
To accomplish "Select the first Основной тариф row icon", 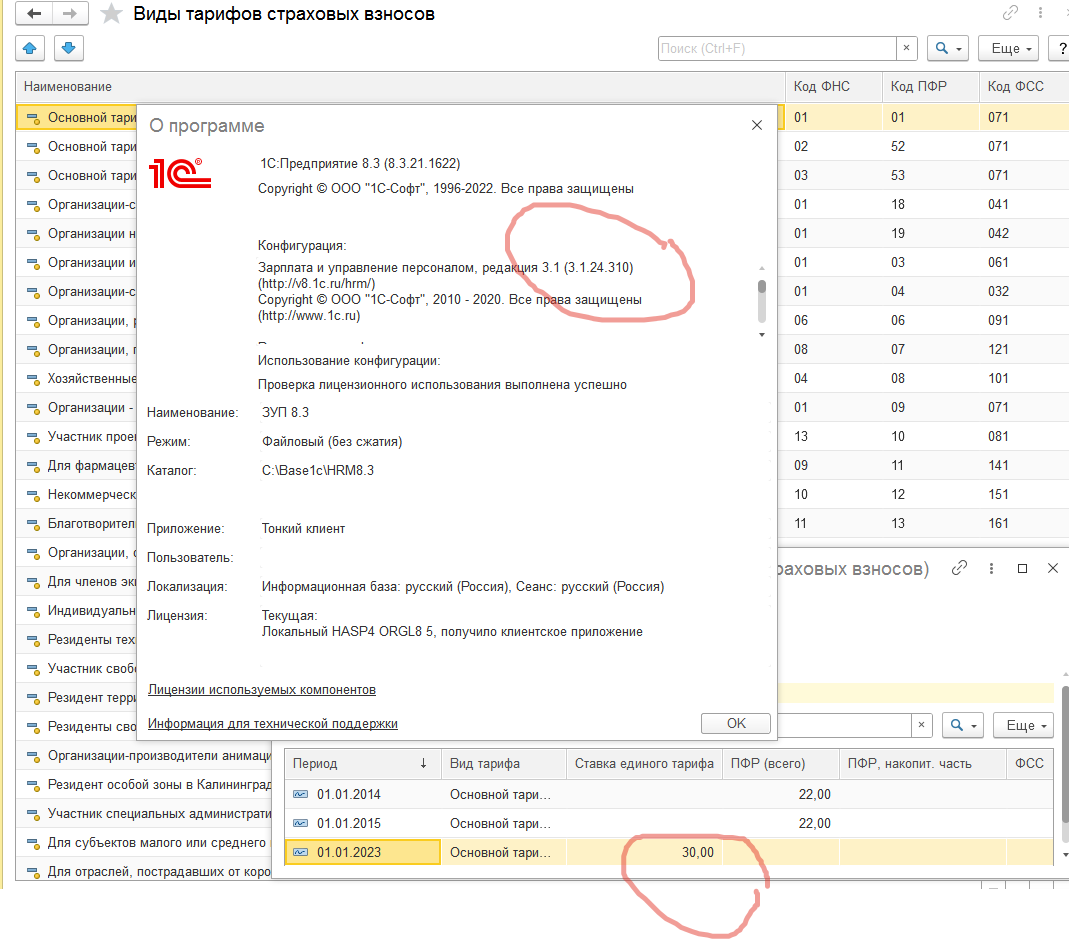I will [x=33, y=118].
